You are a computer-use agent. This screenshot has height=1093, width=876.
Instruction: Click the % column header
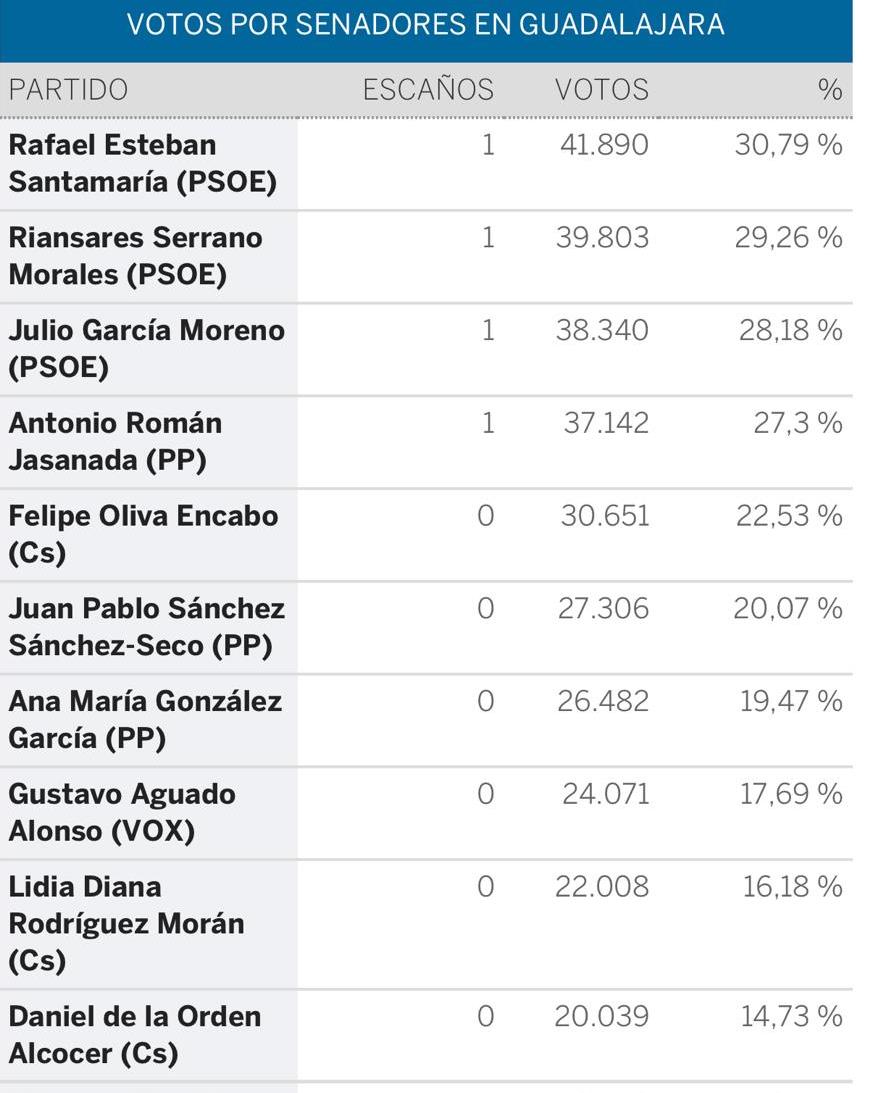point(829,90)
